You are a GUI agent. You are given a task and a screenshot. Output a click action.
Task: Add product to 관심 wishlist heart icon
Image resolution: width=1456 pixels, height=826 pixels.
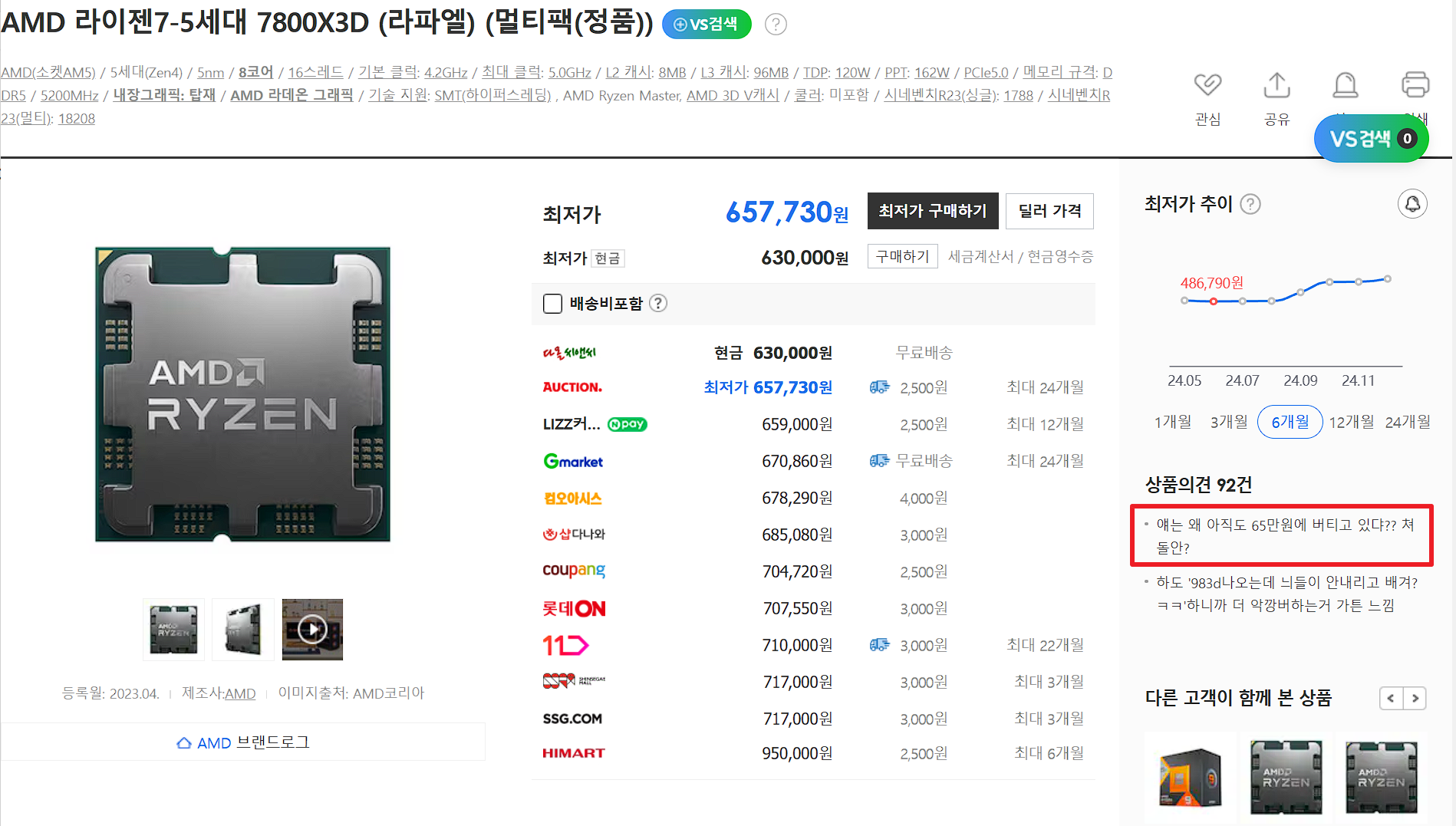[1207, 85]
